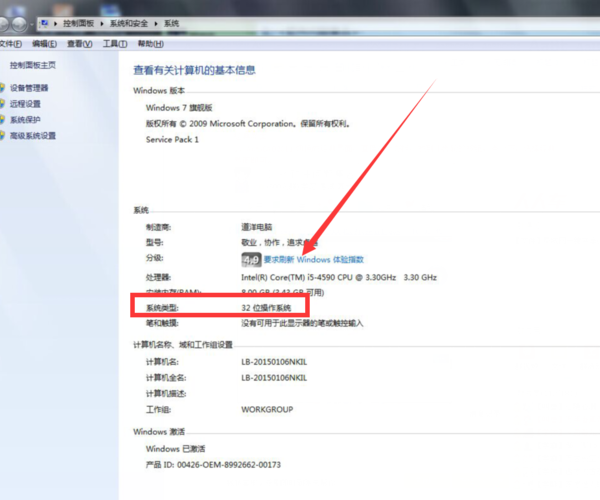600x500 pixels.
Task: Expand breadcrumb arrow before 系统和安全
Action: (x=102, y=24)
